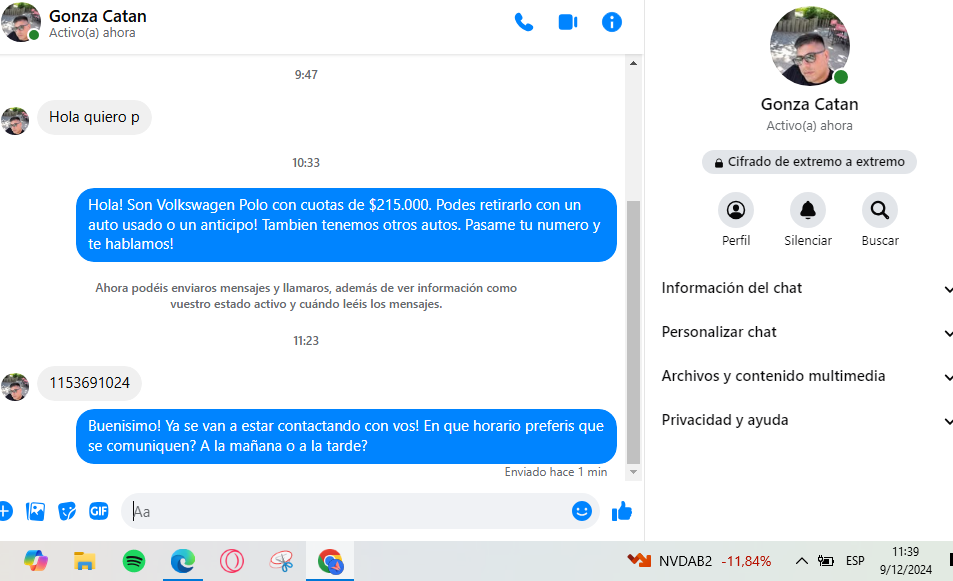
Task: Open the large profile photo in side panel
Action: point(810,46)
